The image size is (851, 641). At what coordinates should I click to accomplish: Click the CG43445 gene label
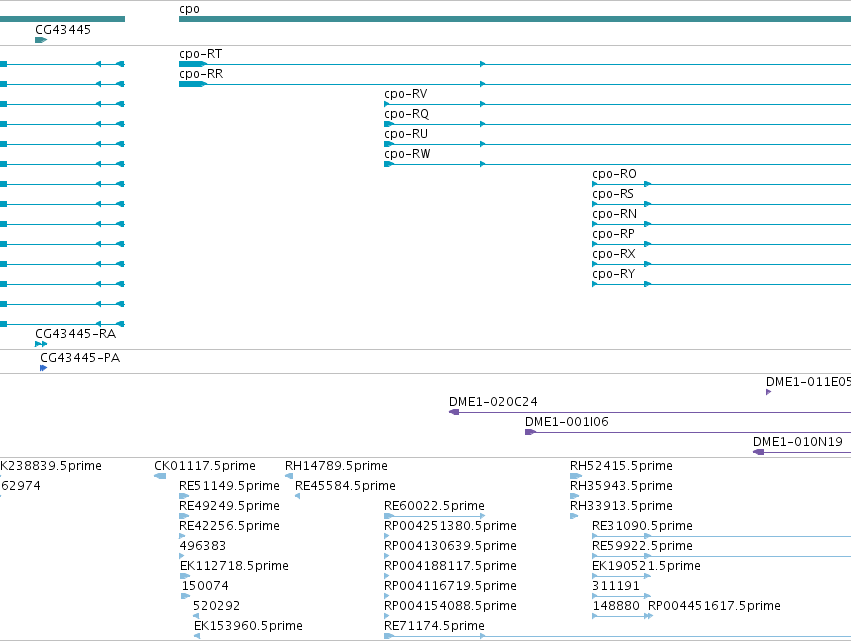[x=63, y=30]
